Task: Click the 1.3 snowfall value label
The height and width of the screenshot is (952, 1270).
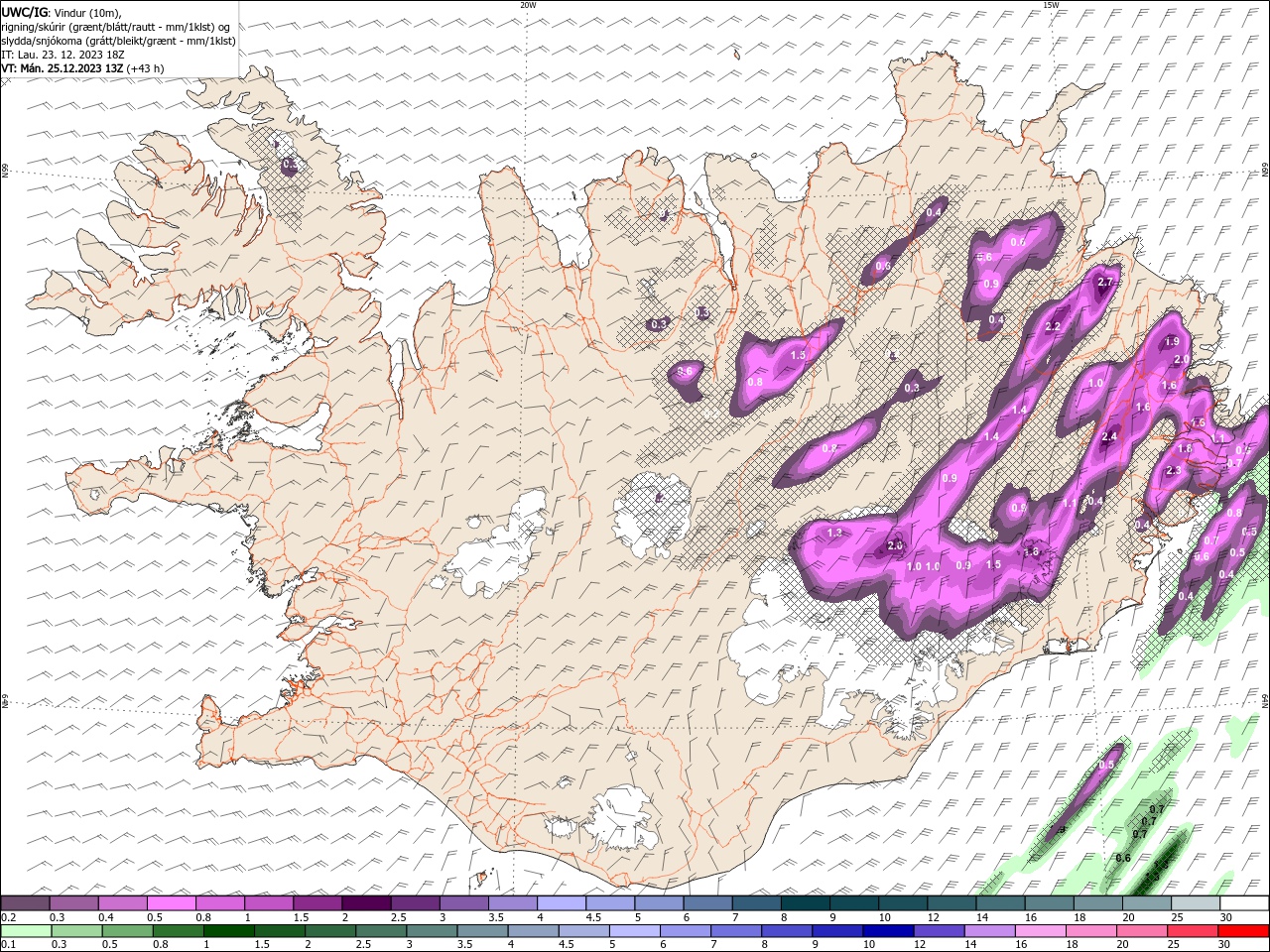Action: point(834,533)
